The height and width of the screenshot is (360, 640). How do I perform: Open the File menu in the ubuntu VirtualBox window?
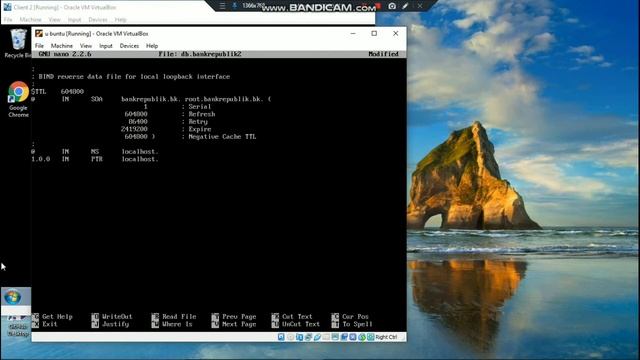click(x=39, y=46)
